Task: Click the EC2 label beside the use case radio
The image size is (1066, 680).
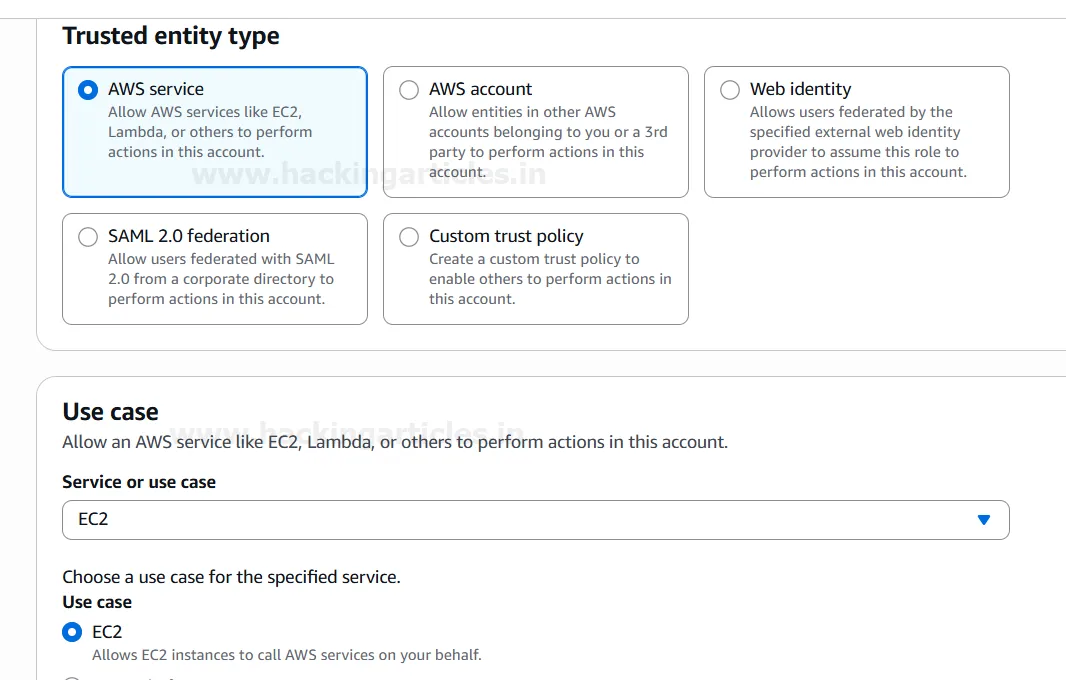Action: [107, 632]
